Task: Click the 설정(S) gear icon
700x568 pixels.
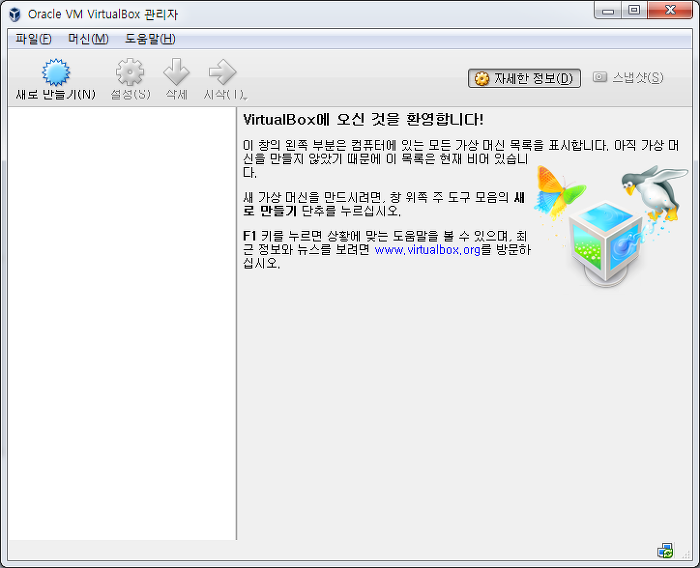Action: tap(130, 72)
